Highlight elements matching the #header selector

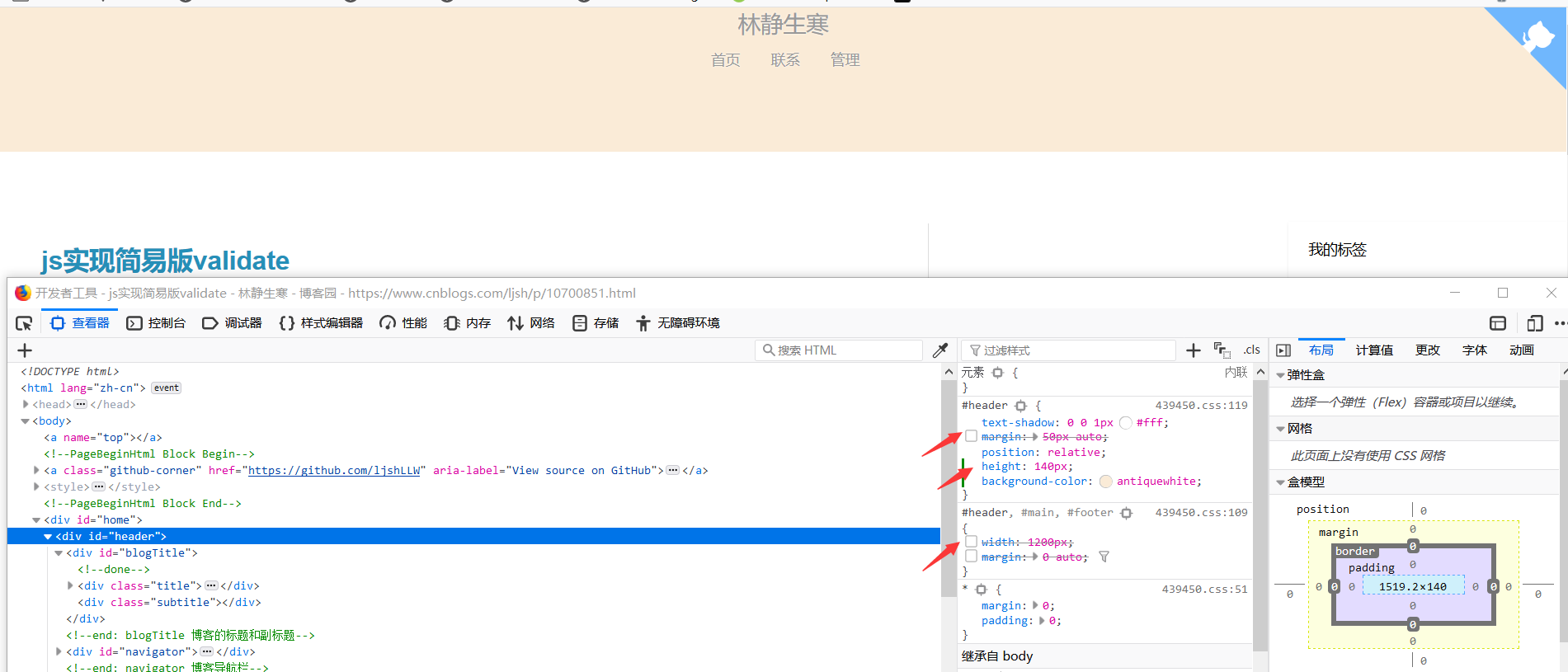coord(1020,406)
